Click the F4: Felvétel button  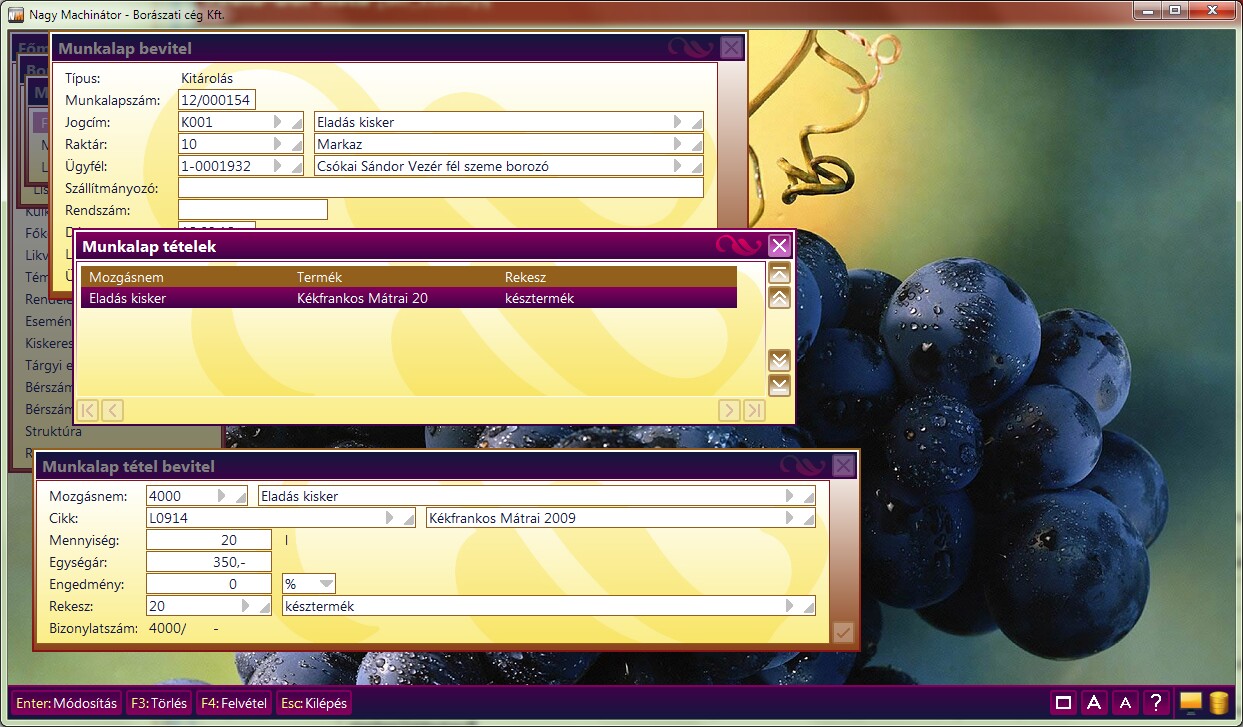(x=234, y=703)
